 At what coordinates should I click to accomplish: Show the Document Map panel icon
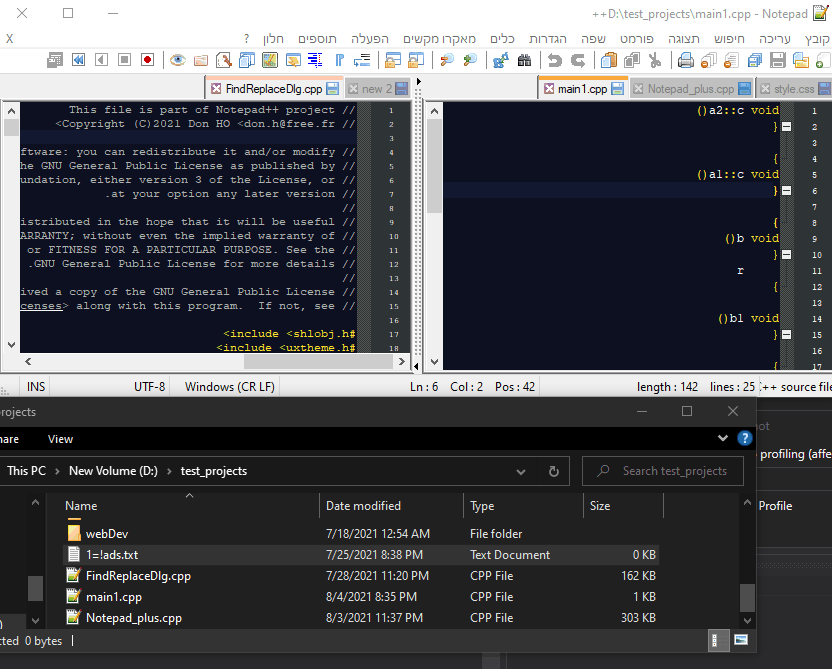270,60
